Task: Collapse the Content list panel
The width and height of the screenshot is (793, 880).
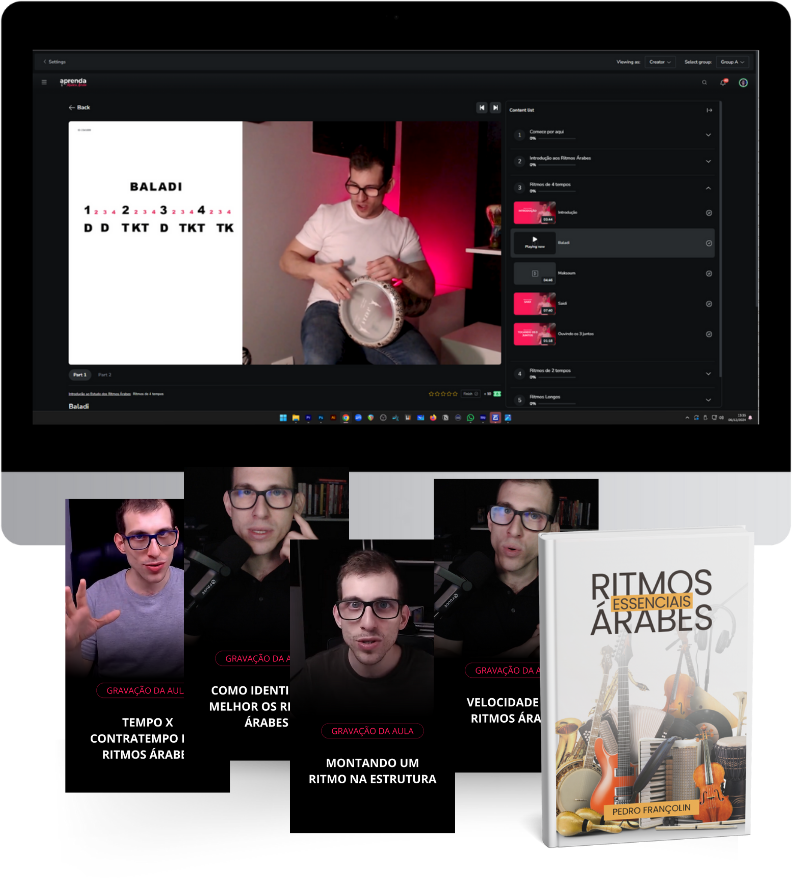Action: (709, 110)
